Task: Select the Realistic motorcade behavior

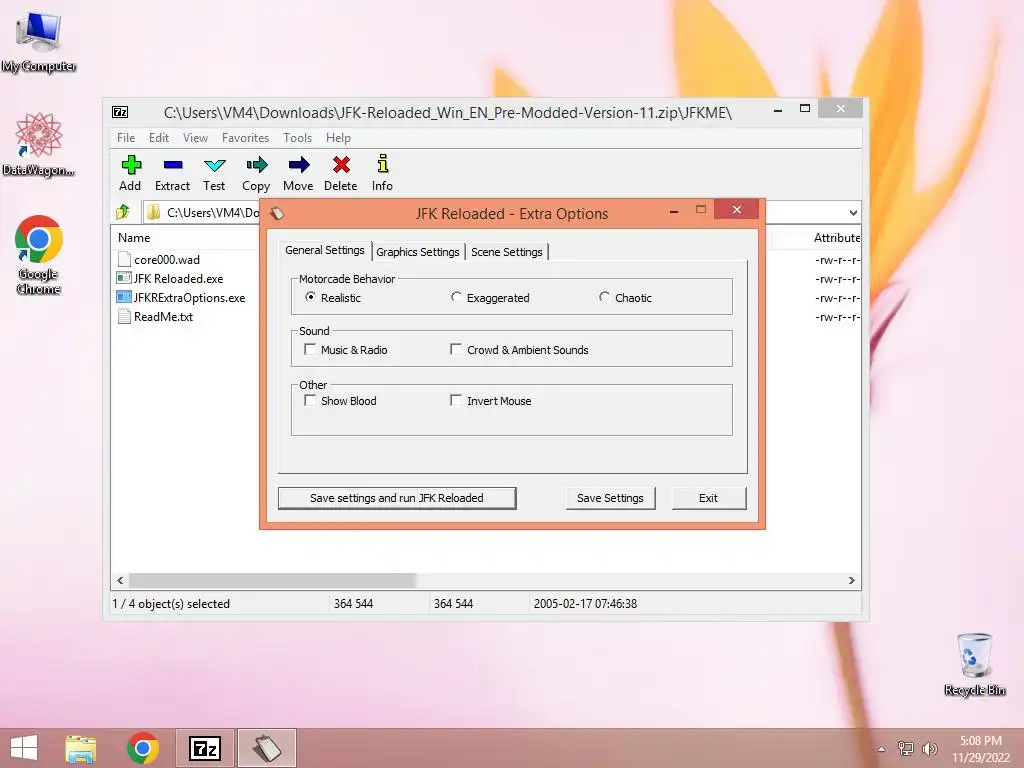Action: click(310, 297)
